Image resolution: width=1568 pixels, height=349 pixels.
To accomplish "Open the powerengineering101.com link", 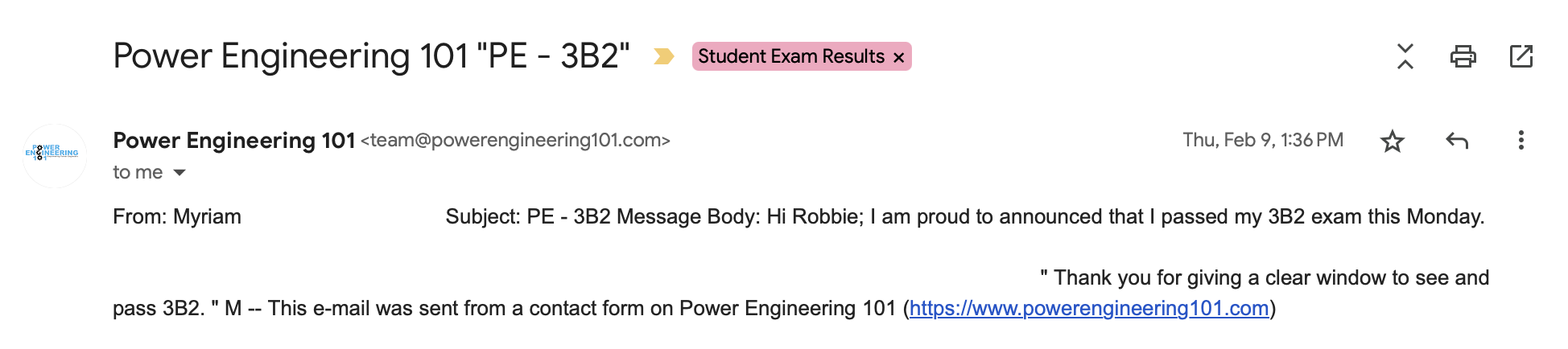I will tap(1088, 309).
